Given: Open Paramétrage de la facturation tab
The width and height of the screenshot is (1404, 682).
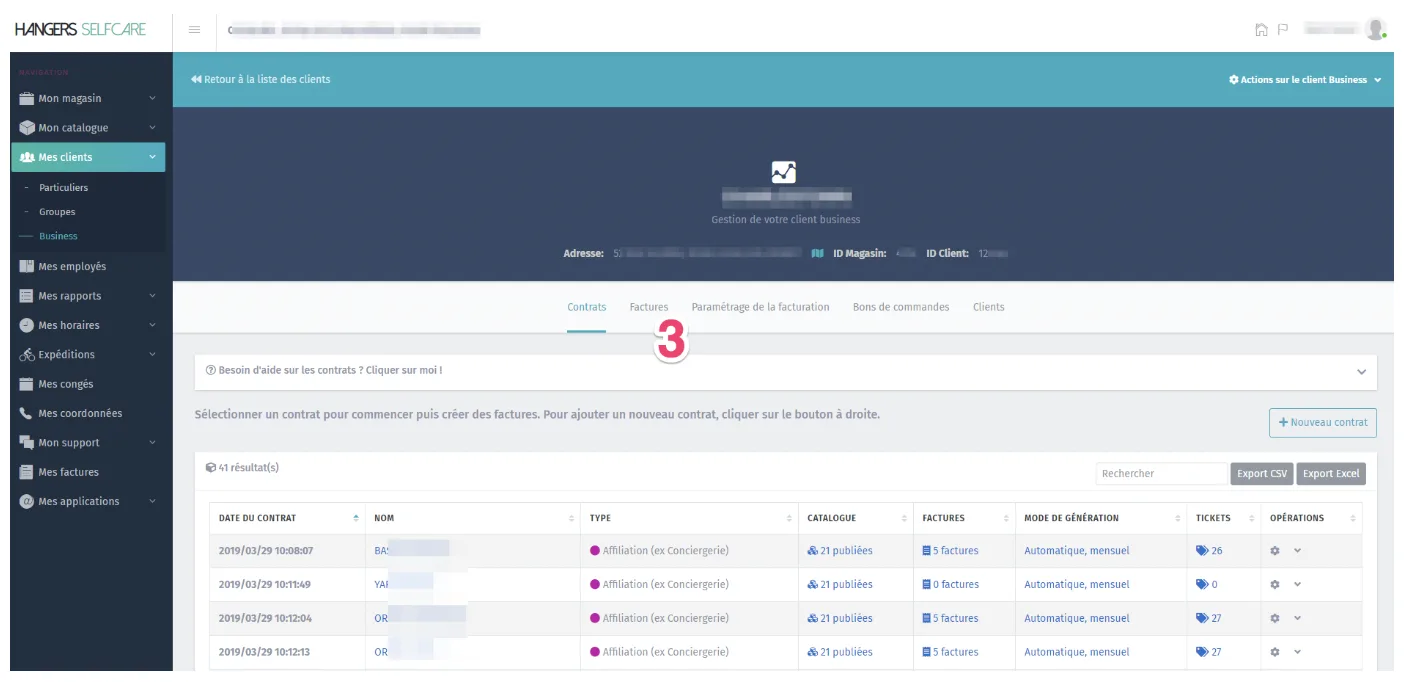Looking at the screenshot, I should coord(761,307).
